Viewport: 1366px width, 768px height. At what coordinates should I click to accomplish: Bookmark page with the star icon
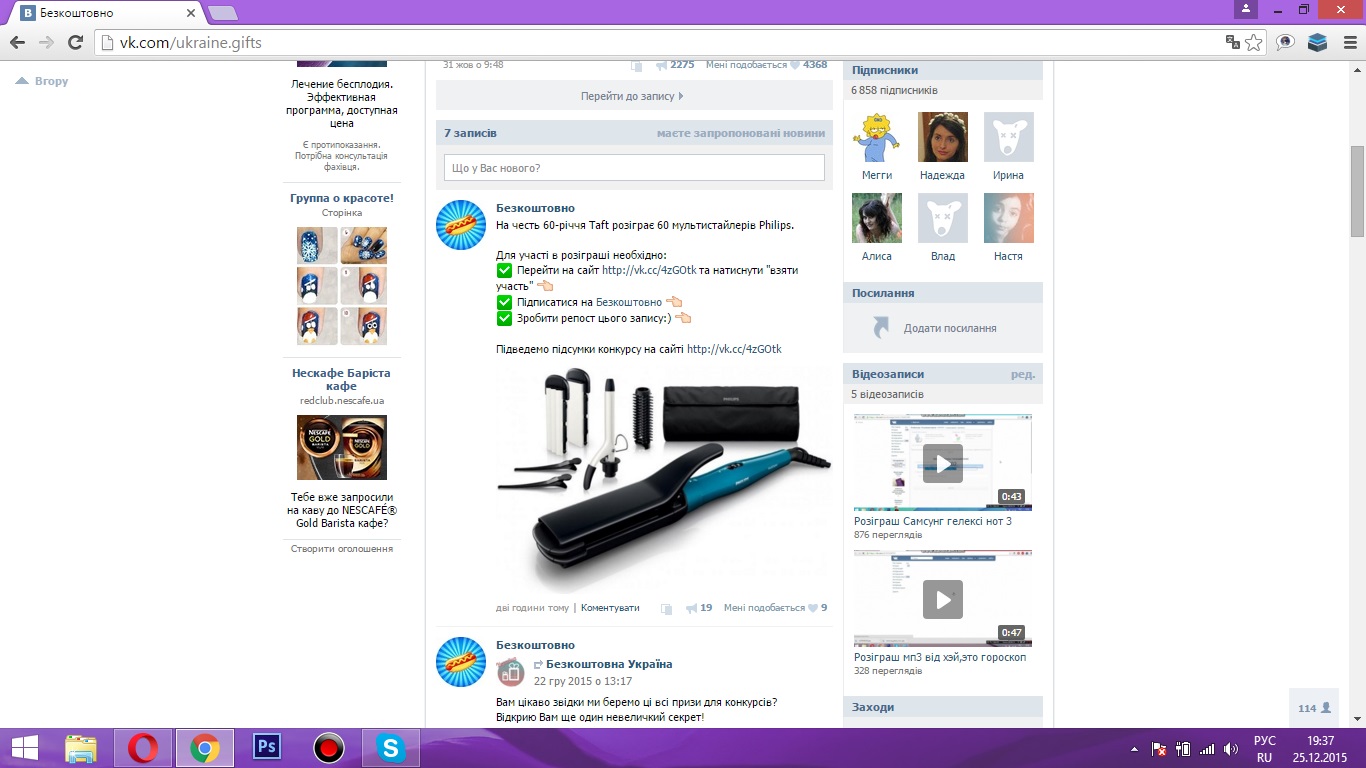[x=1254, y=42]
